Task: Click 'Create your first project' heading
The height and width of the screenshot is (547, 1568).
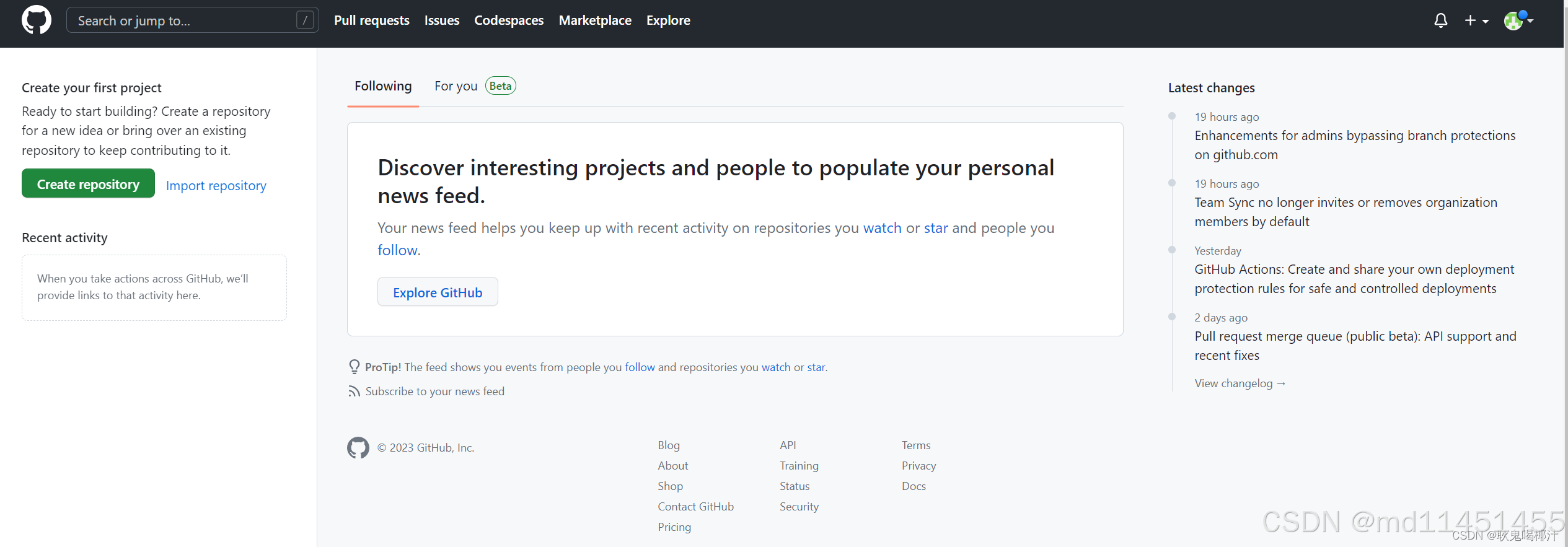Action: pyautogui.click(x=92, y=88)
